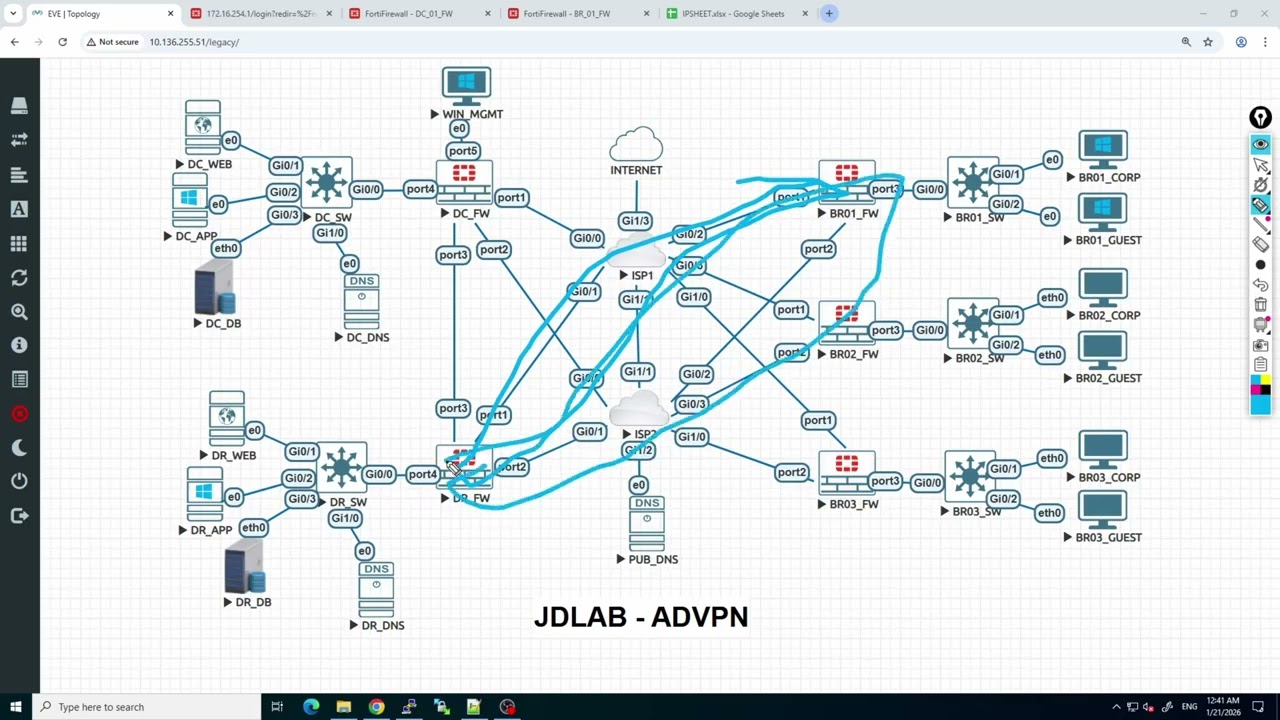Open Microsoft Edge from taskbar

coord(311,707)
